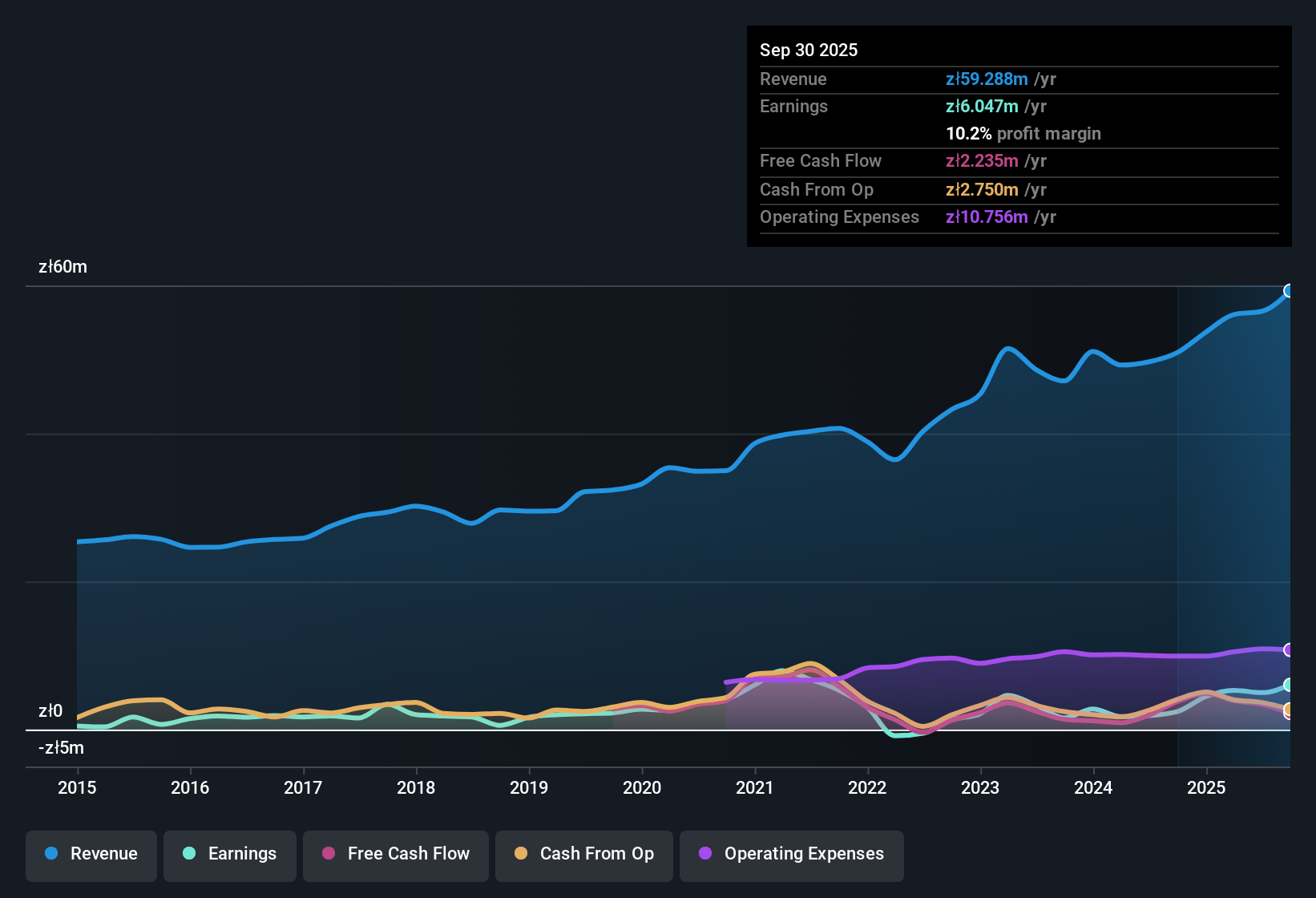Click the pink Free Cash Flow legend dot
Screen dimensions: 1316x898
pos(327,854)
